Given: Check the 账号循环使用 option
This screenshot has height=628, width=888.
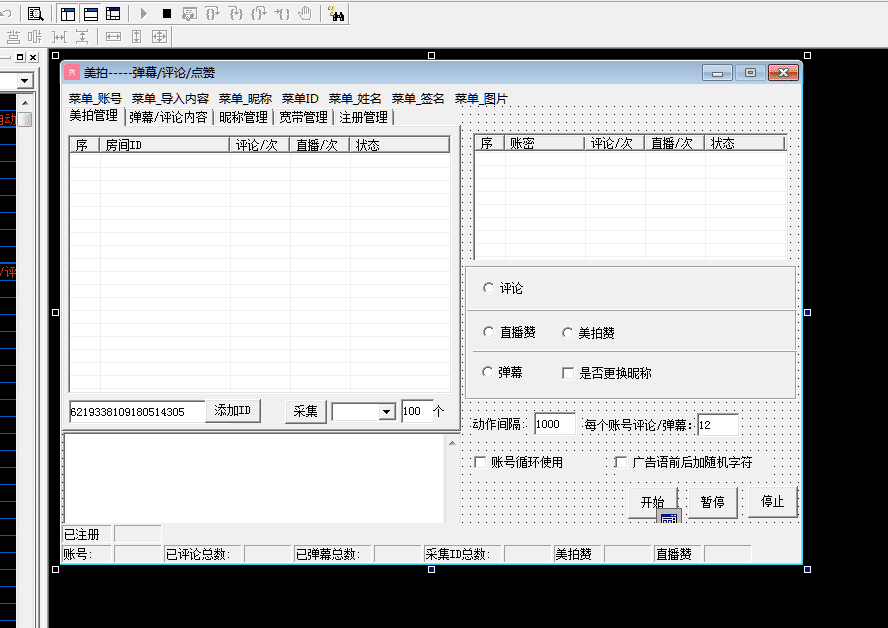Looking at the screenshot, I should (x=478, y=460).
